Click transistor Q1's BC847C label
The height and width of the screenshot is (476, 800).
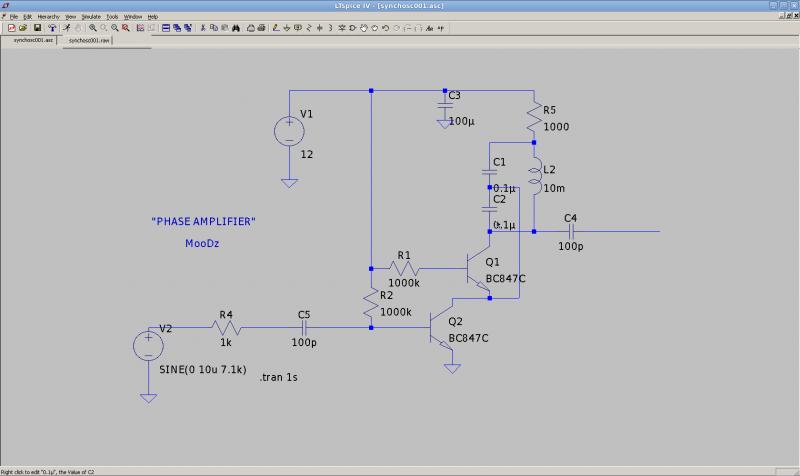505,279
